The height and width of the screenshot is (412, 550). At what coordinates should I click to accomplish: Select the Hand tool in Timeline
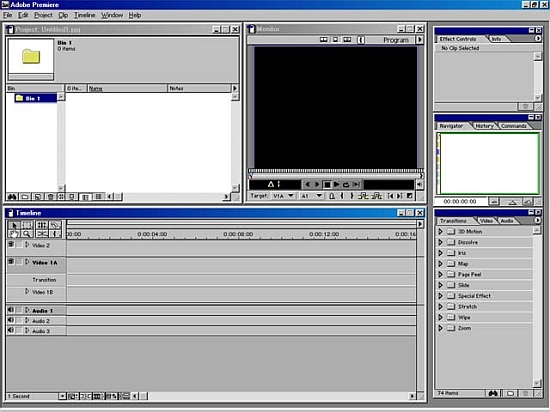coord(14,234)
